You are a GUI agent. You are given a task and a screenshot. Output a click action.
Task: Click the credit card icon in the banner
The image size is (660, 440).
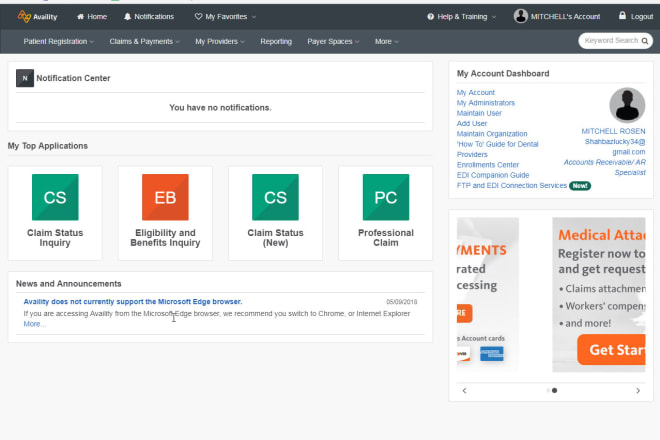pos(492,353)
